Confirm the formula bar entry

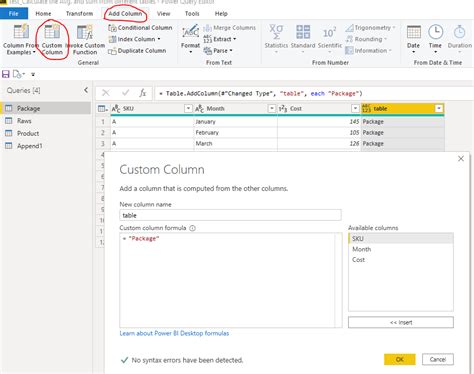(x=125, y=93)
